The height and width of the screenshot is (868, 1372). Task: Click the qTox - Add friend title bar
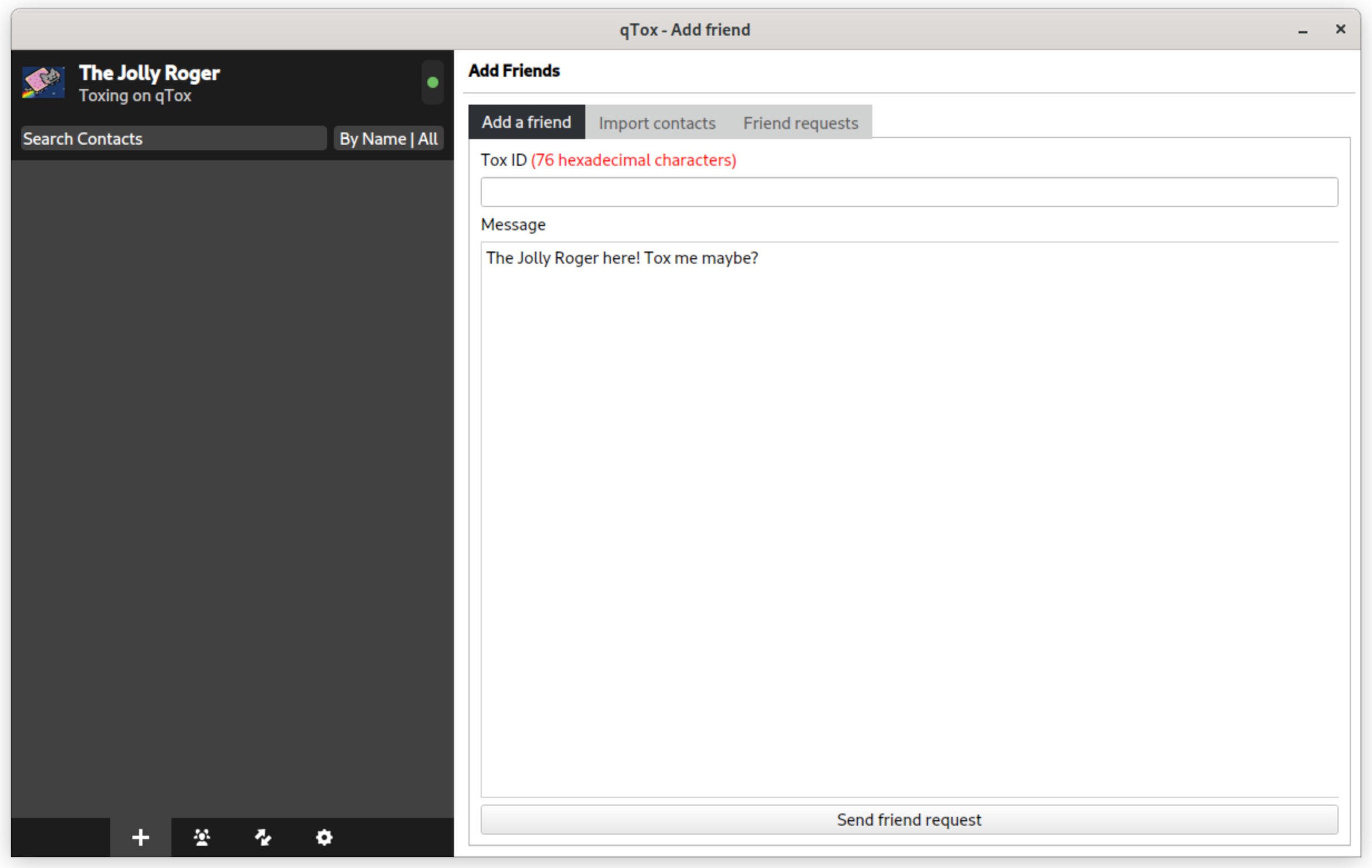click(x=684, y=29)
